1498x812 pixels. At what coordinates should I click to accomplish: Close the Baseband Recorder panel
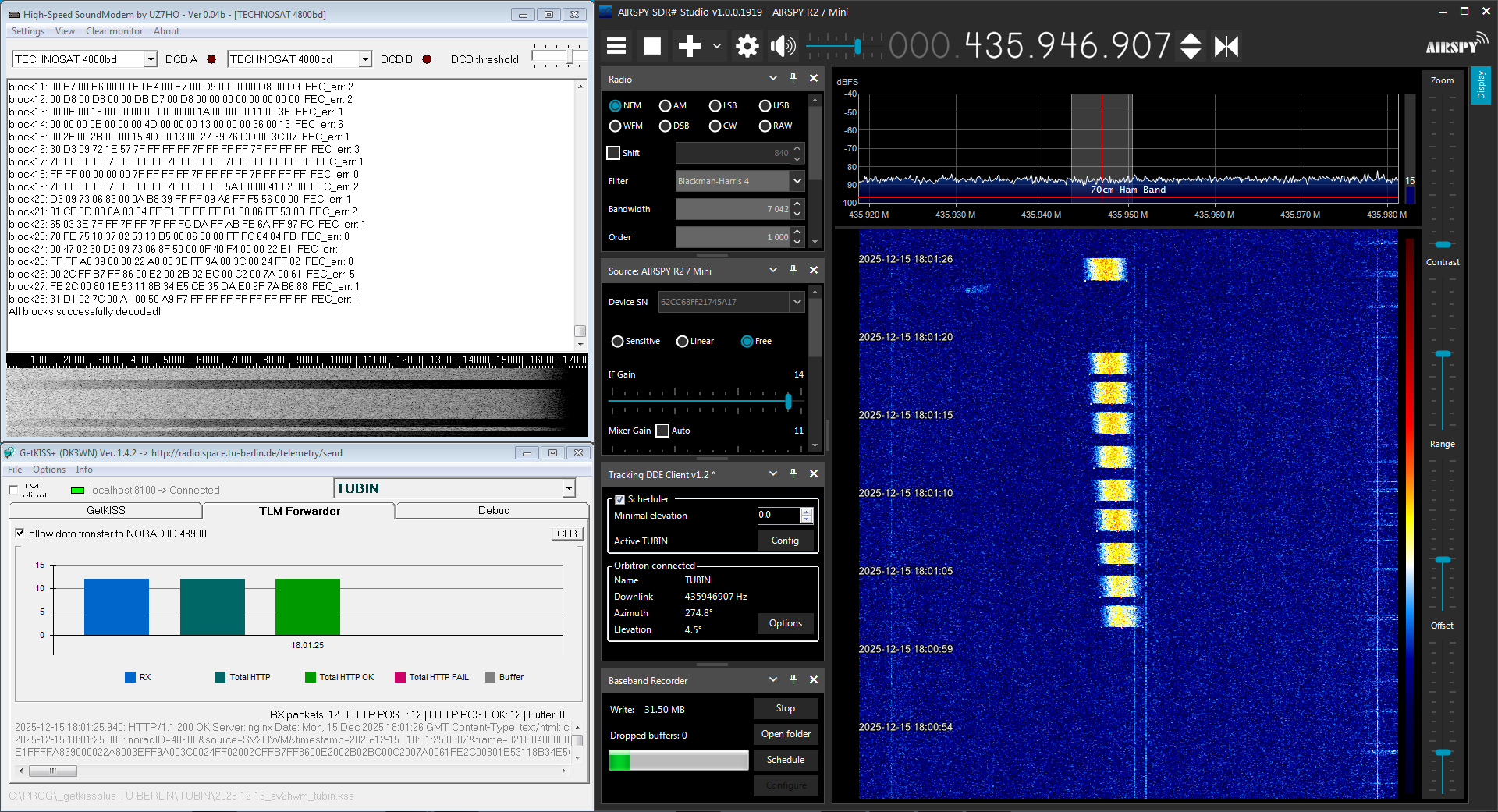tap(813, 679)
